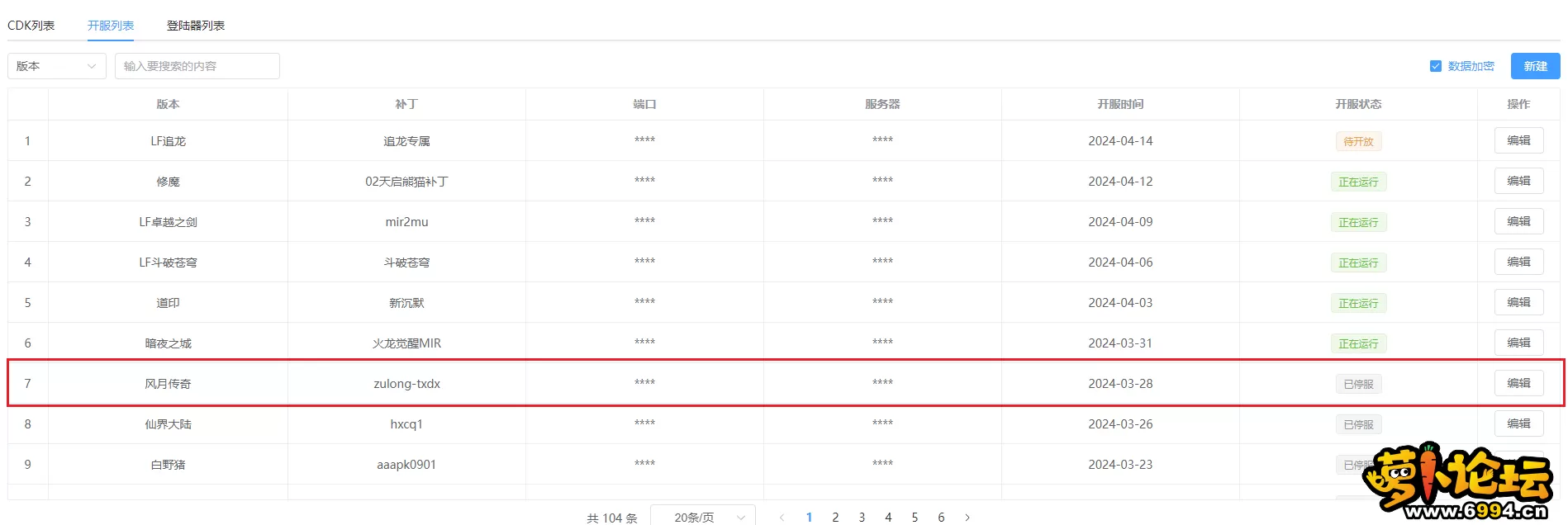
Task: Click the mir2mu patch cell
Action: 406,222
